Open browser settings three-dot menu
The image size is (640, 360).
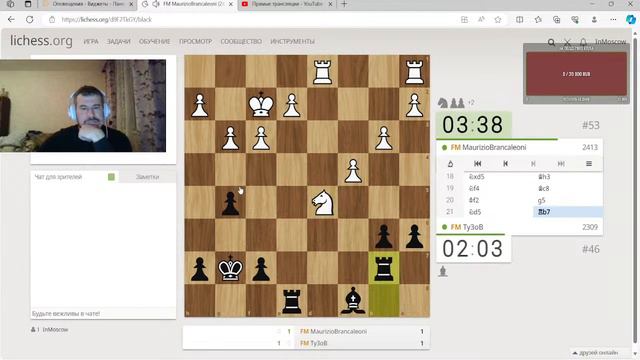click(613, 20)
